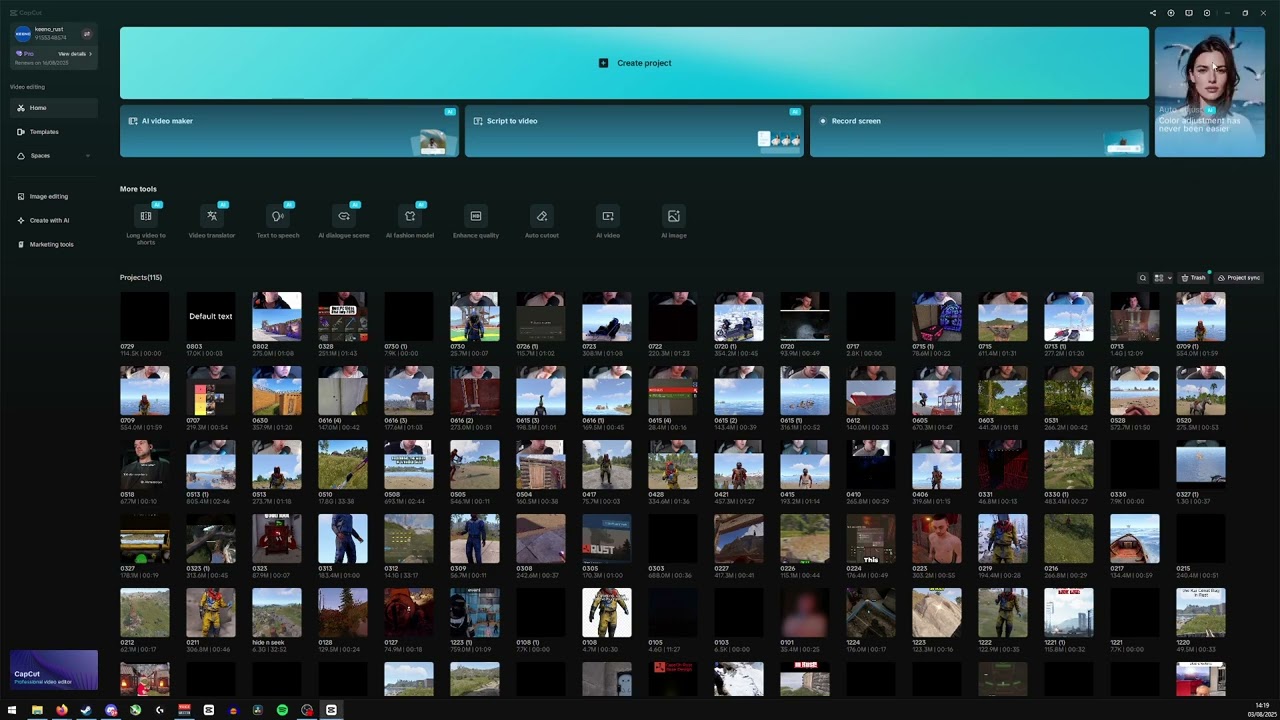
Task: Open project 0612 thumbnail
Action: click(871, 391)
